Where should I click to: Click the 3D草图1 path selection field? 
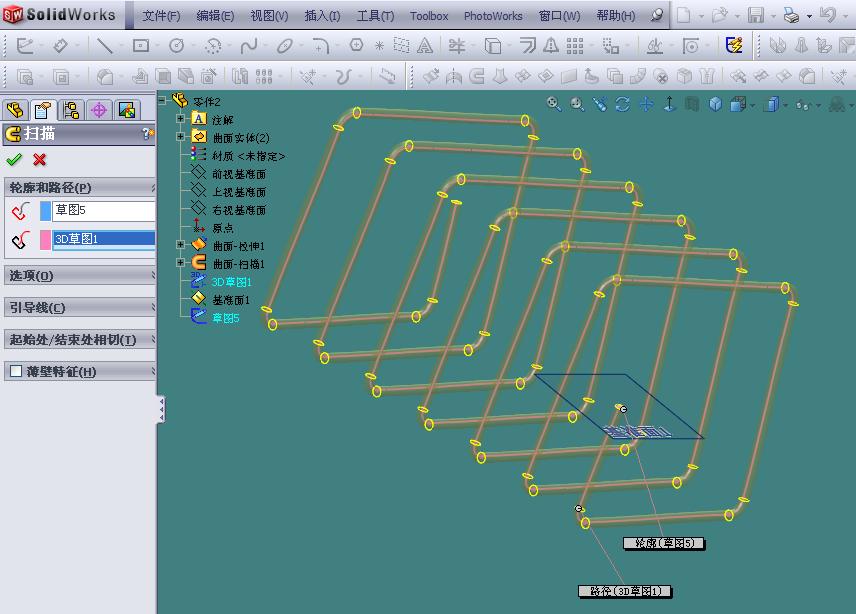tap(104, 239)
